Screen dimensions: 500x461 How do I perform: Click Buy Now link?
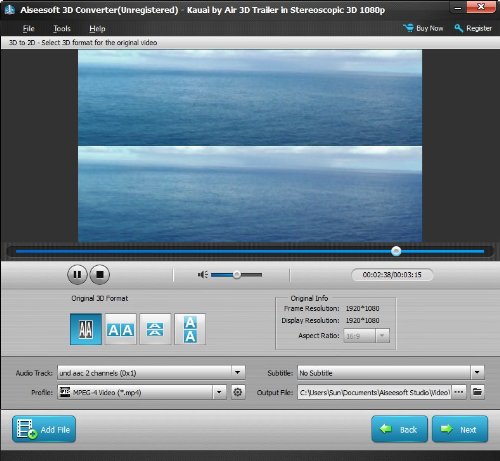423,28
